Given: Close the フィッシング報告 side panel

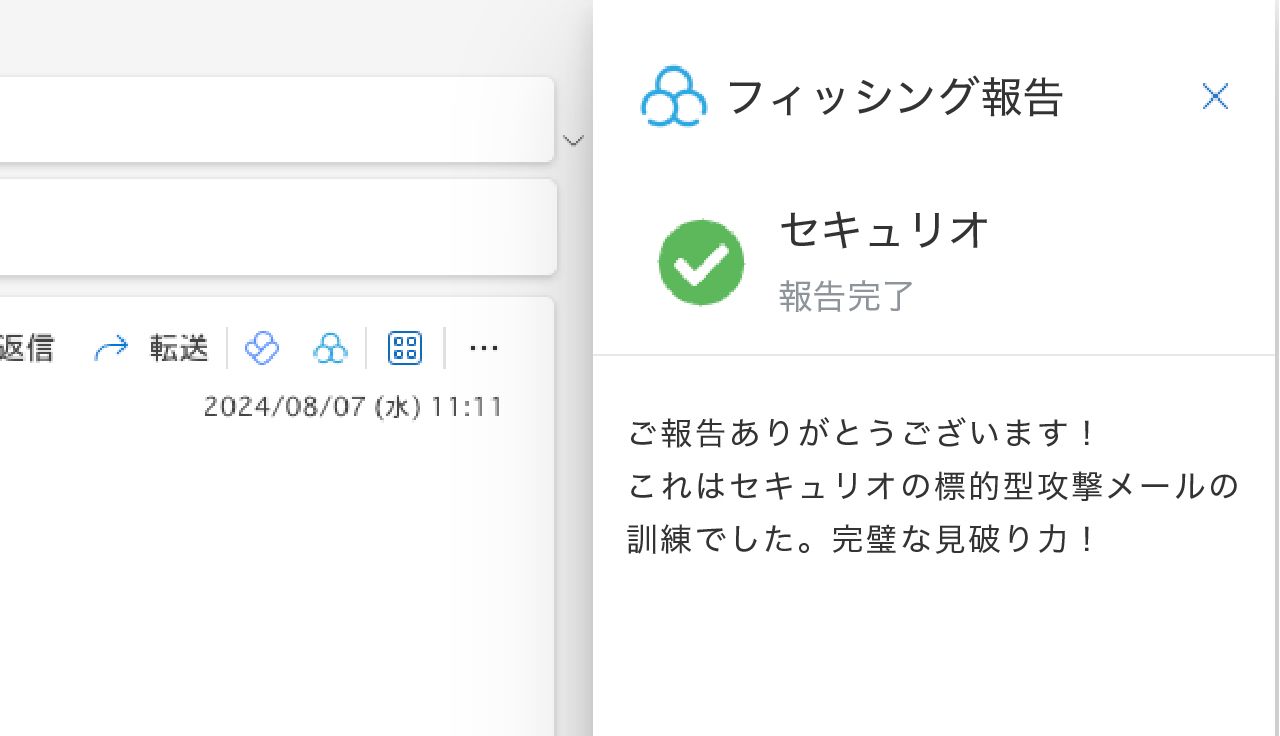Looking at the screenshot, I should coord(1215,97).
